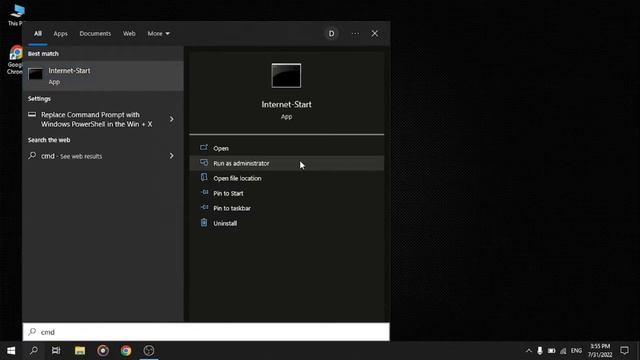Image resolution: width=640 pixels, height=360 pixels.
Task: Switch to the Apps search tab
Action: coord(60,33)
